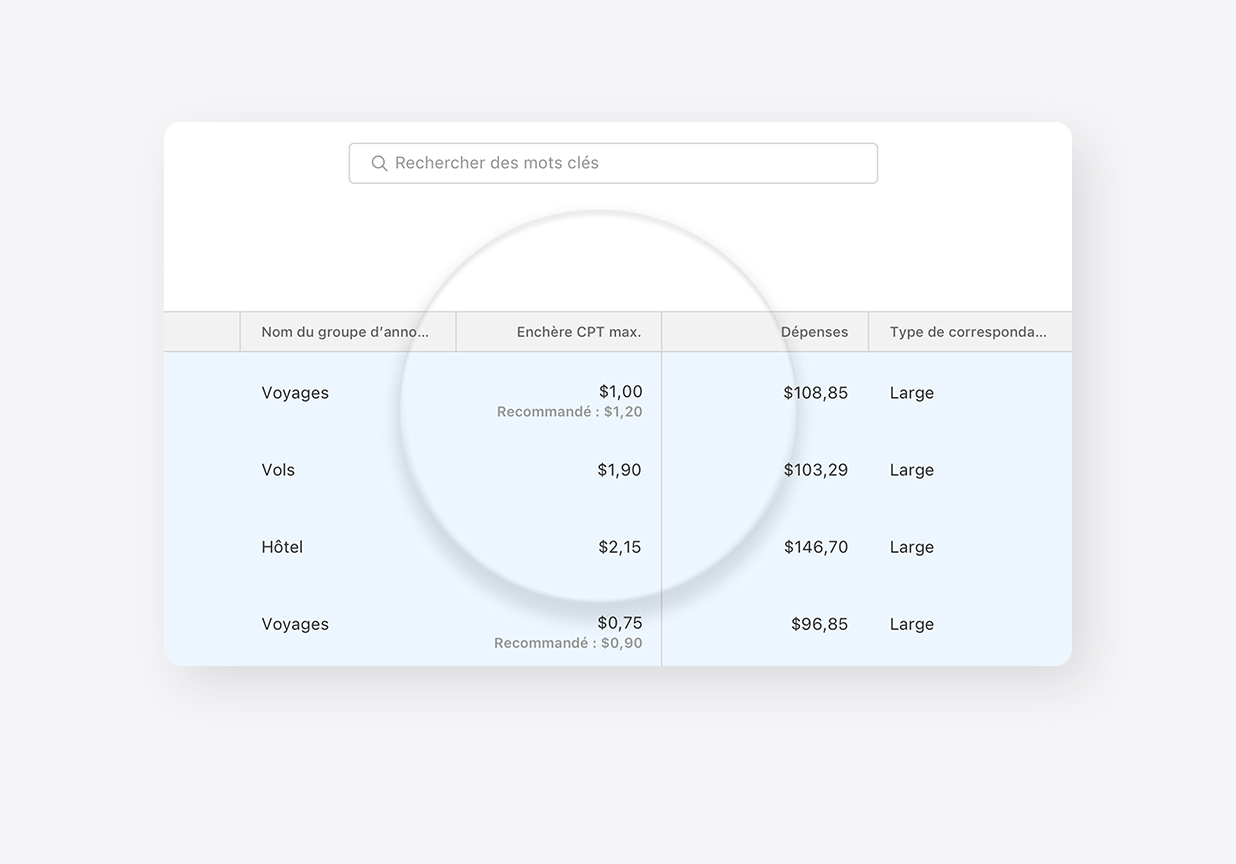The width and height of the screenshot is (1236, 864).
Task: Open the "Hôtel" ad group row
Action: [282, 547]
